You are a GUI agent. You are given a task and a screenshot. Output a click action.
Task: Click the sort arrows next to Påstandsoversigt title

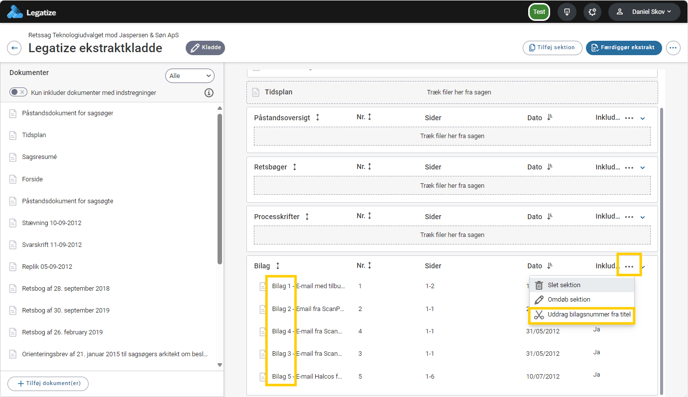pyautogui.click(x=318, y=118)
